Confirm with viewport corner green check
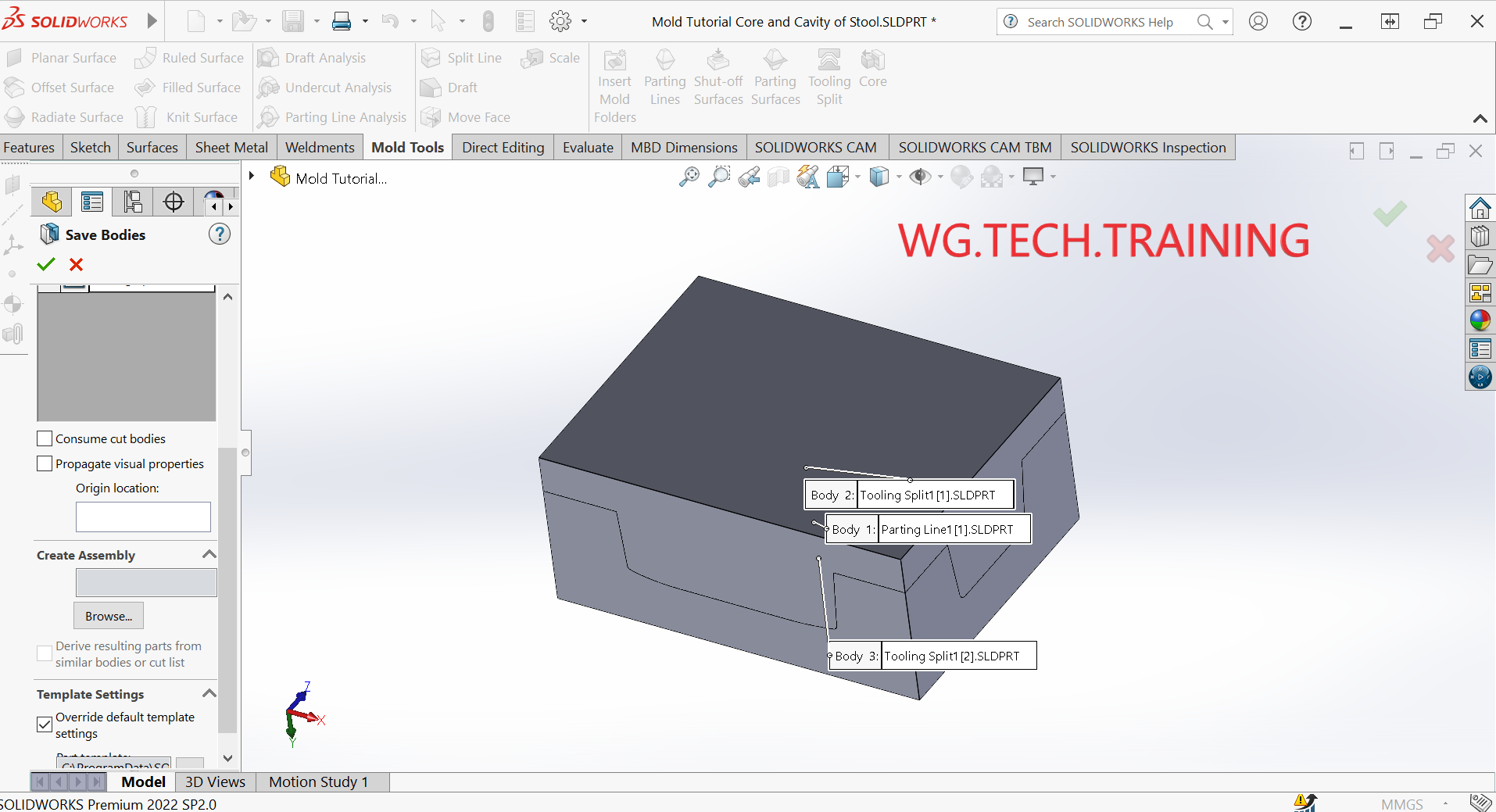Viewport: 1496px width, 812px height. click(1390, 213)
